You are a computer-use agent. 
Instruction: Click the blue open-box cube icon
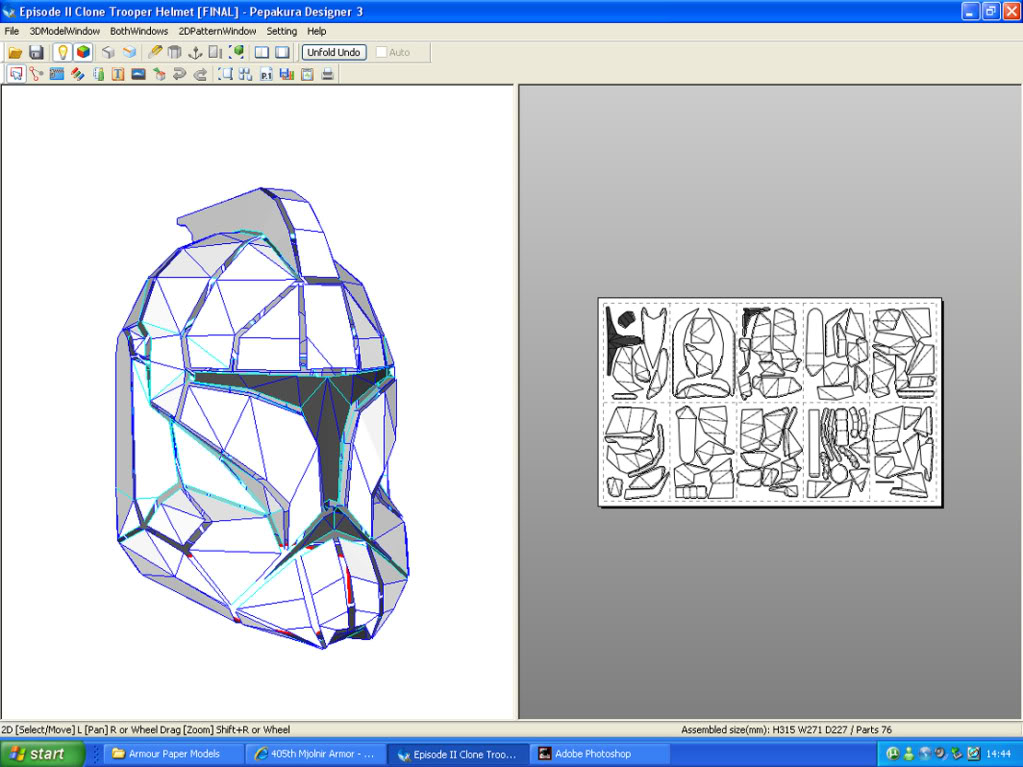pyautogui.click(x=129, y=52)
